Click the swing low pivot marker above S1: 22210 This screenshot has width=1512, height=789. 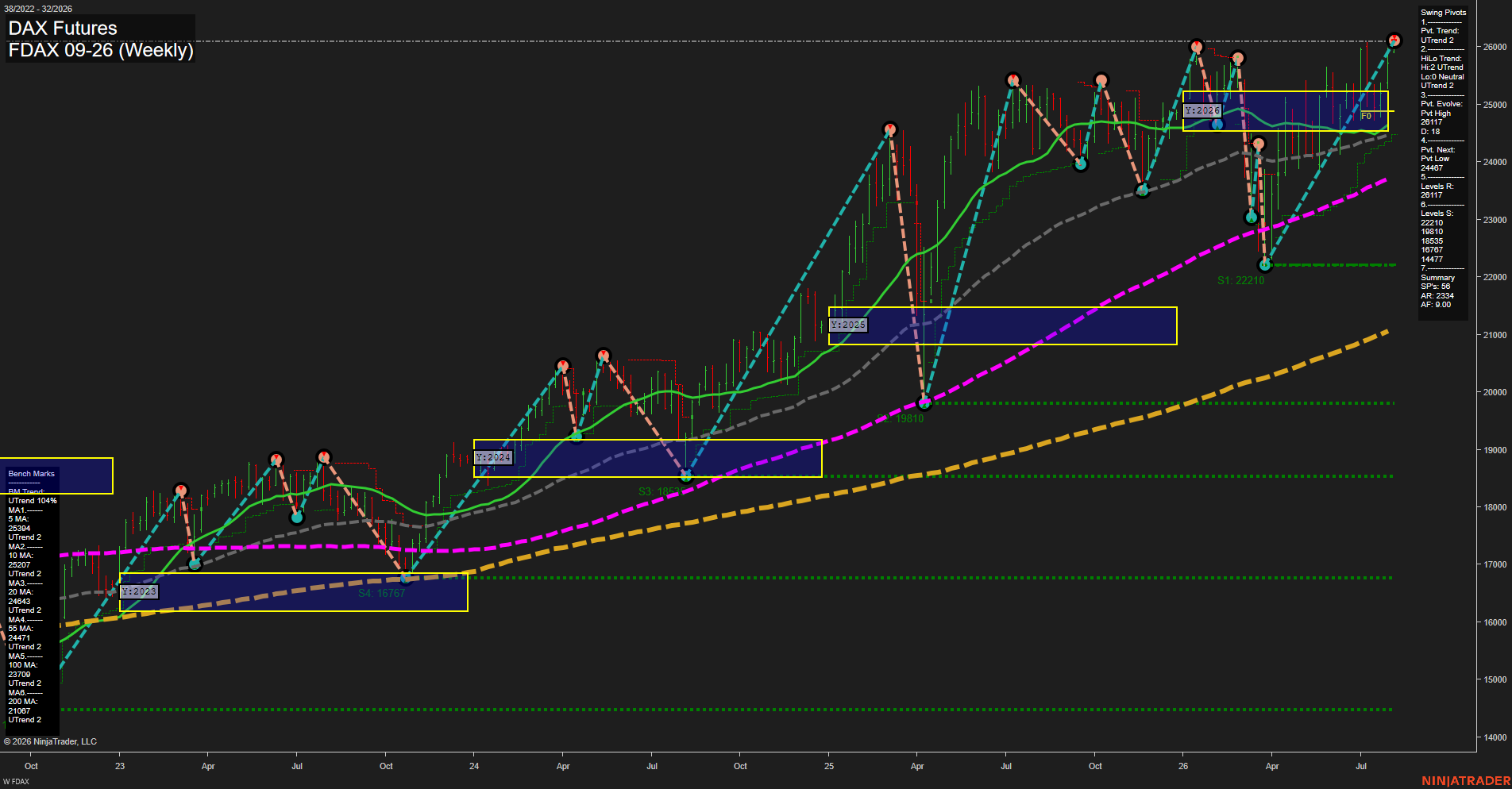1265,265
